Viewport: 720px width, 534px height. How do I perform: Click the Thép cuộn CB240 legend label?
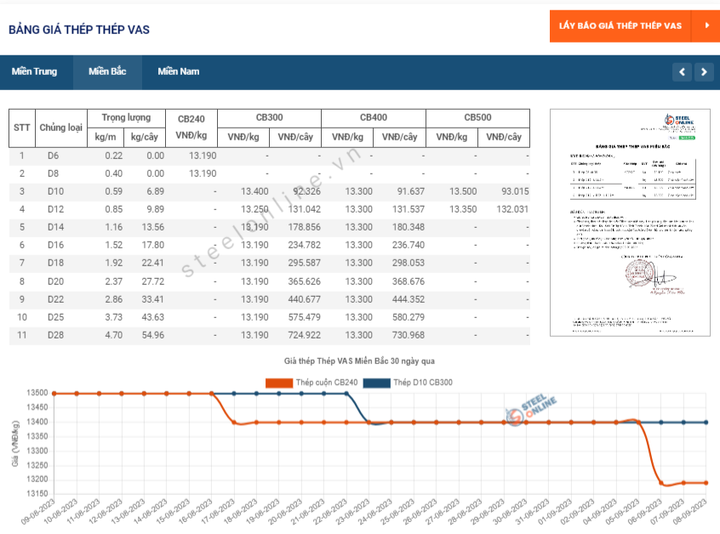click(326, 382)
